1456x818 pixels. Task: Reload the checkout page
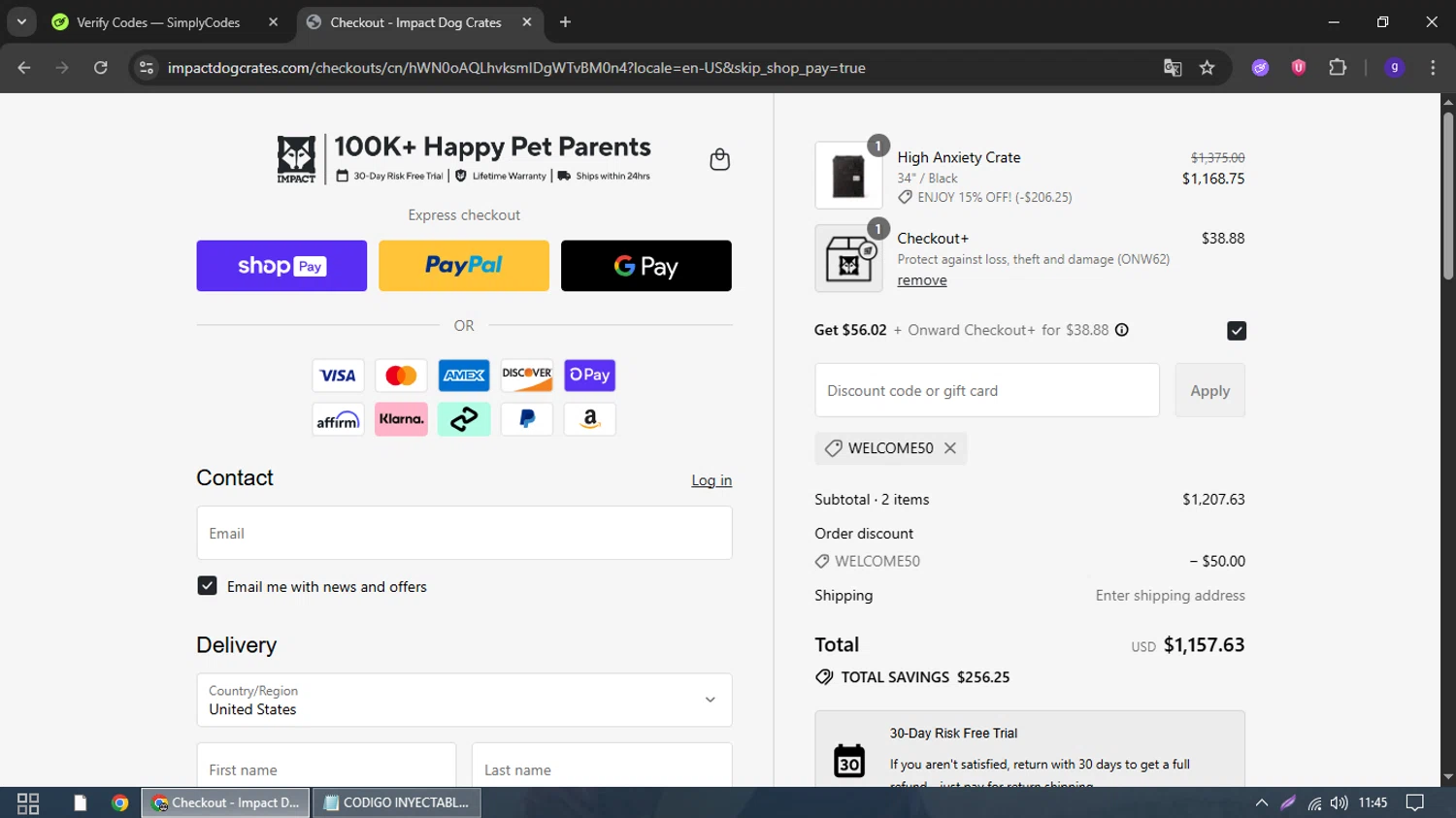pos(101,68)
